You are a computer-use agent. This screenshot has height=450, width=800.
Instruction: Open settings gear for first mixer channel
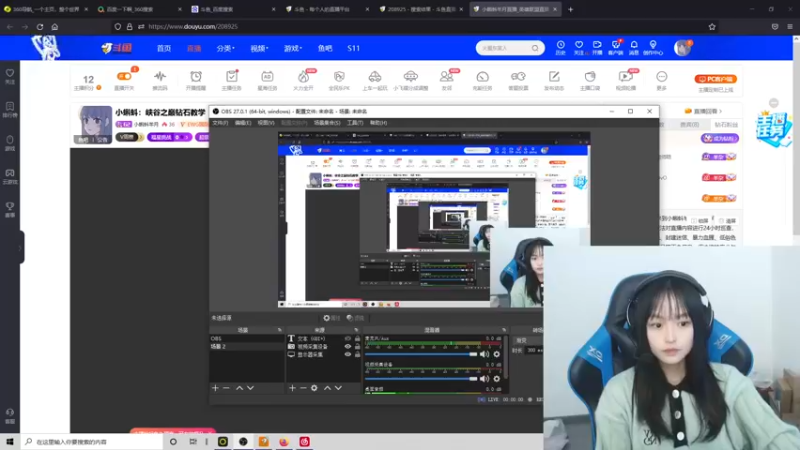tap(496, 354)
